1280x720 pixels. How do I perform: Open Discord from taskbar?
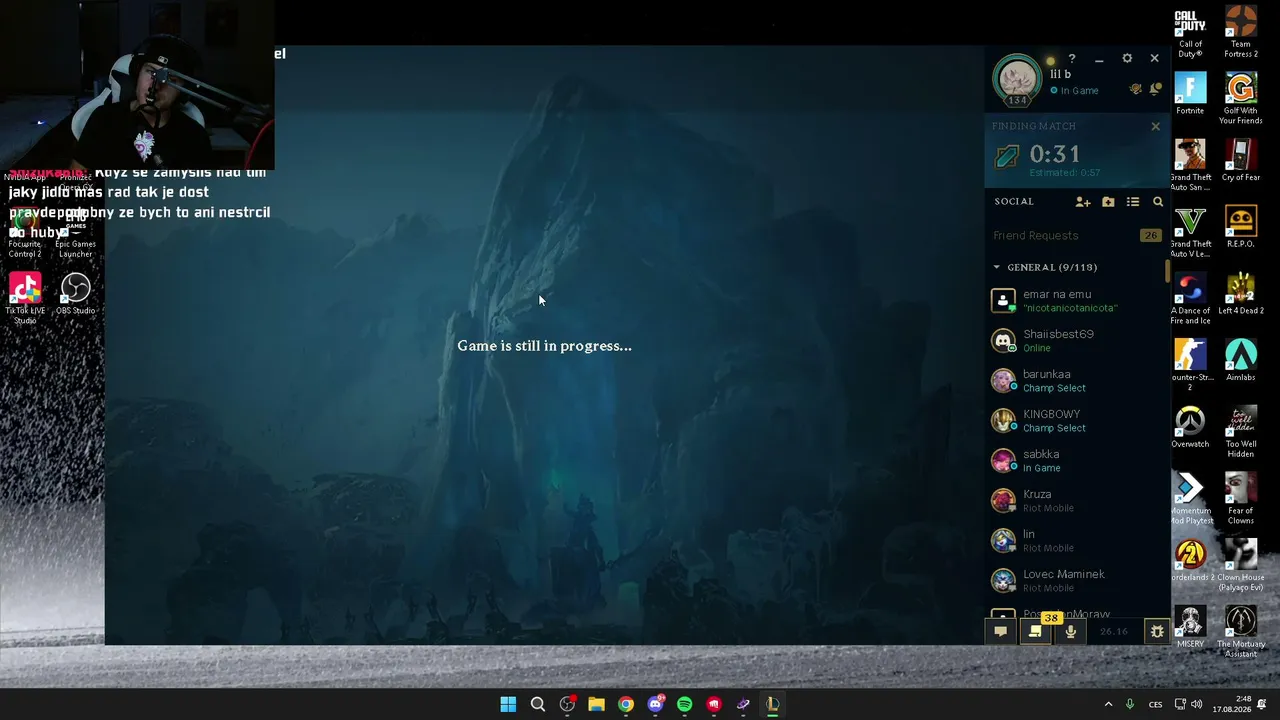click(x=655, y=704)
